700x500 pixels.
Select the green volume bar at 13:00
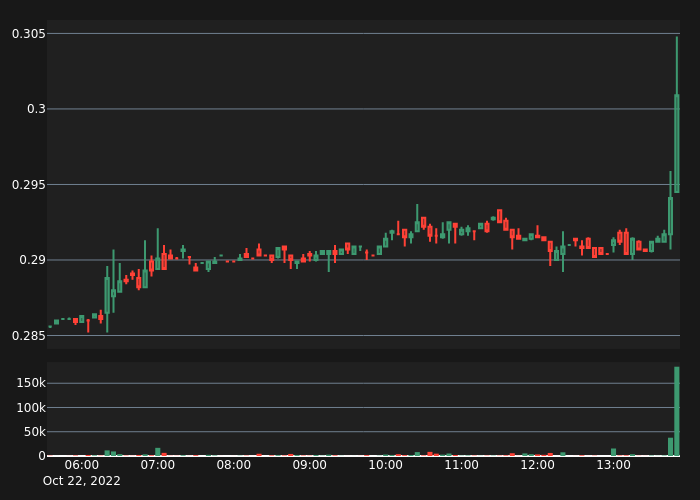click(x=613, y=452)
